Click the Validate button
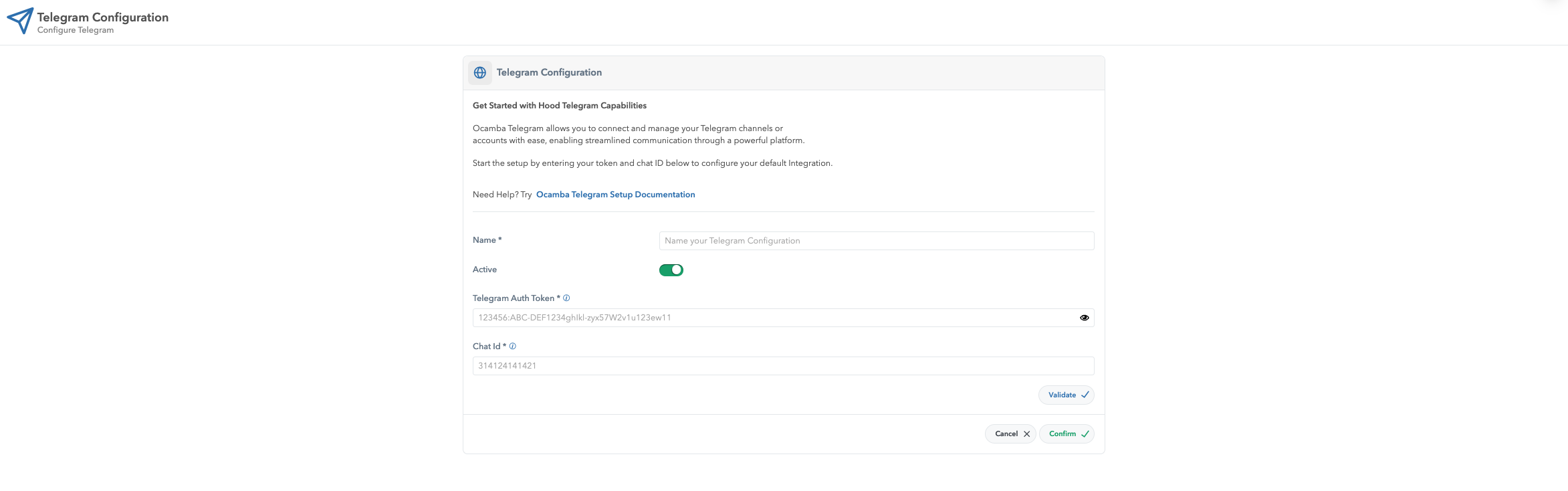The height and width of the screenshot is (491, 1568). (1067, 395)
